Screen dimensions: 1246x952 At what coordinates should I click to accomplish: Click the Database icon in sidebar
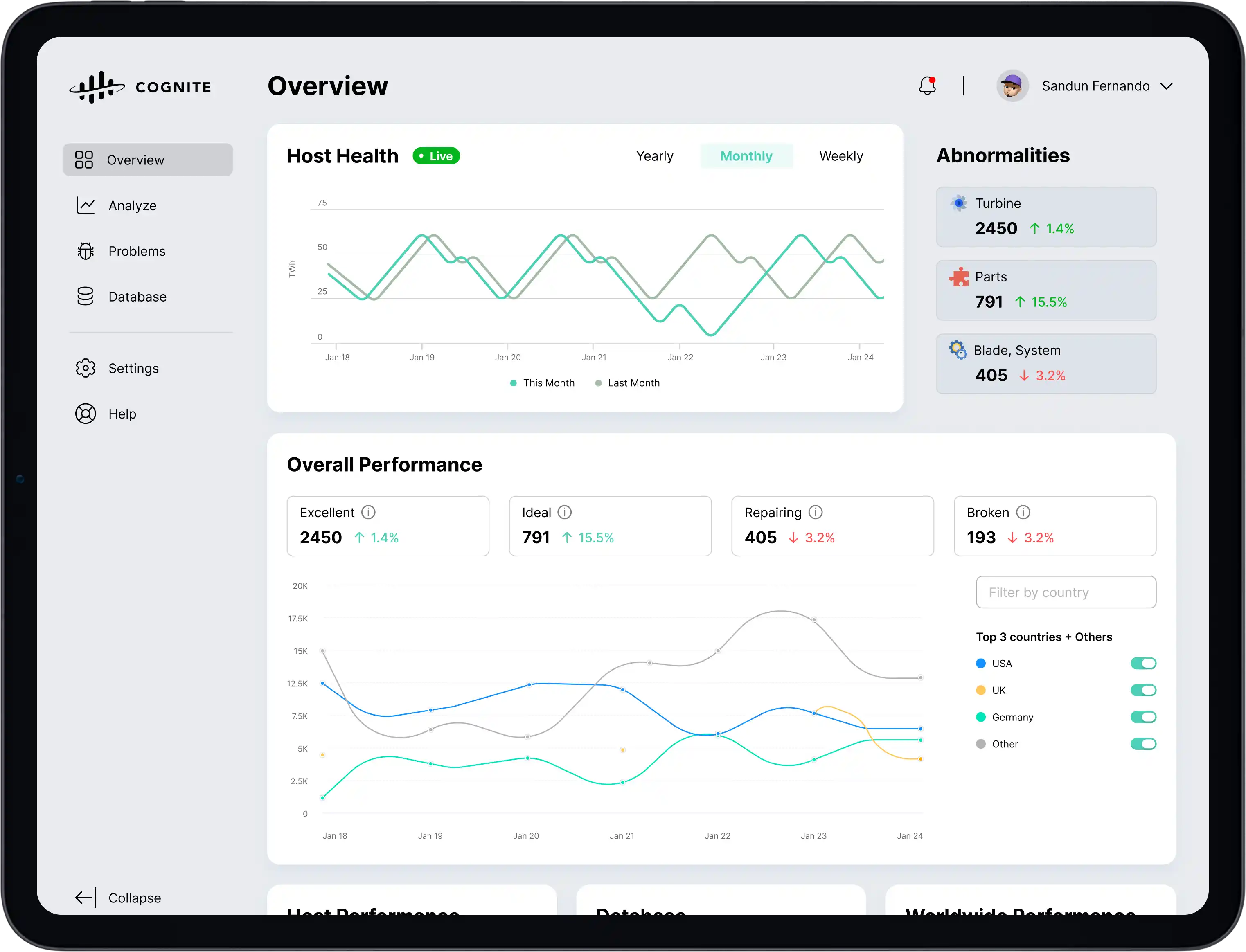(x=86, y=296)
